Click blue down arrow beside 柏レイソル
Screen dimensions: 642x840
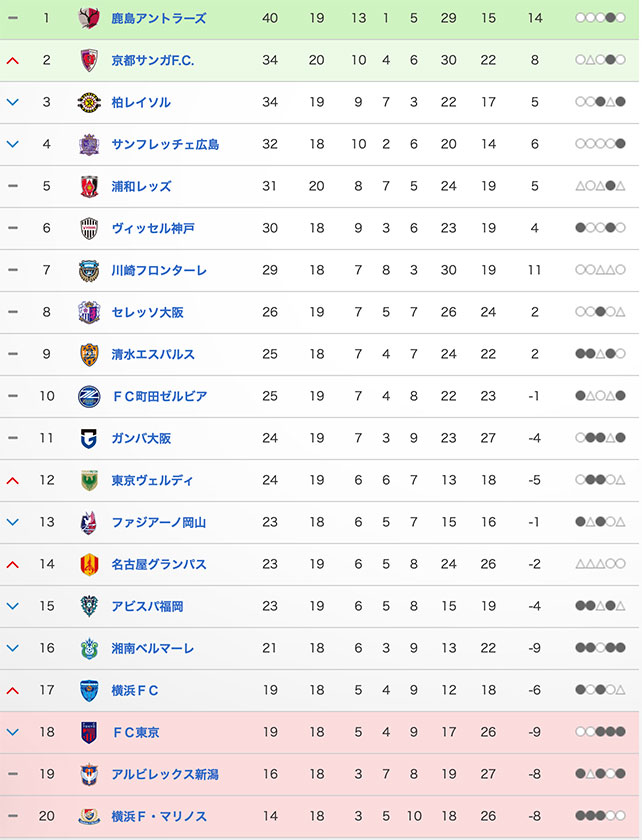12,102
